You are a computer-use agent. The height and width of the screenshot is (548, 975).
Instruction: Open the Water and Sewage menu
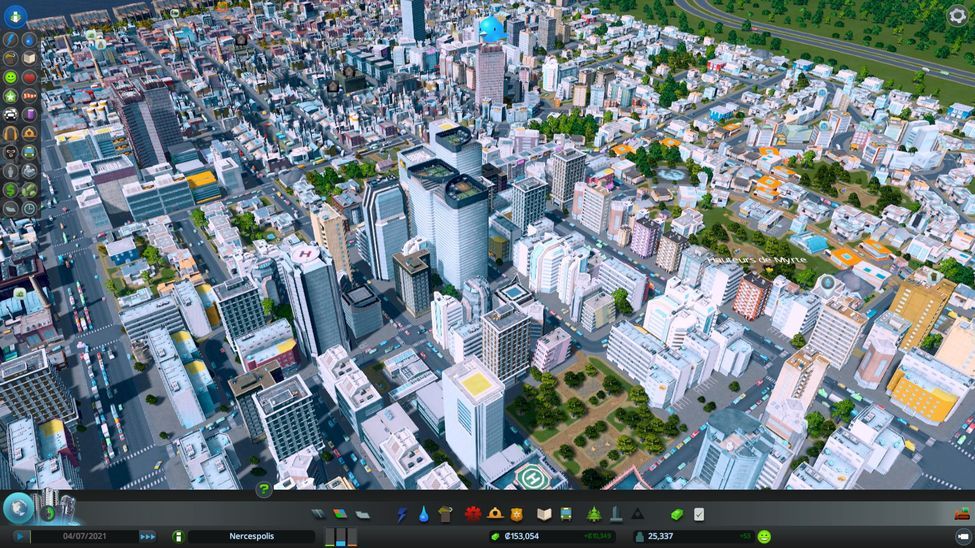click(423, 514)
